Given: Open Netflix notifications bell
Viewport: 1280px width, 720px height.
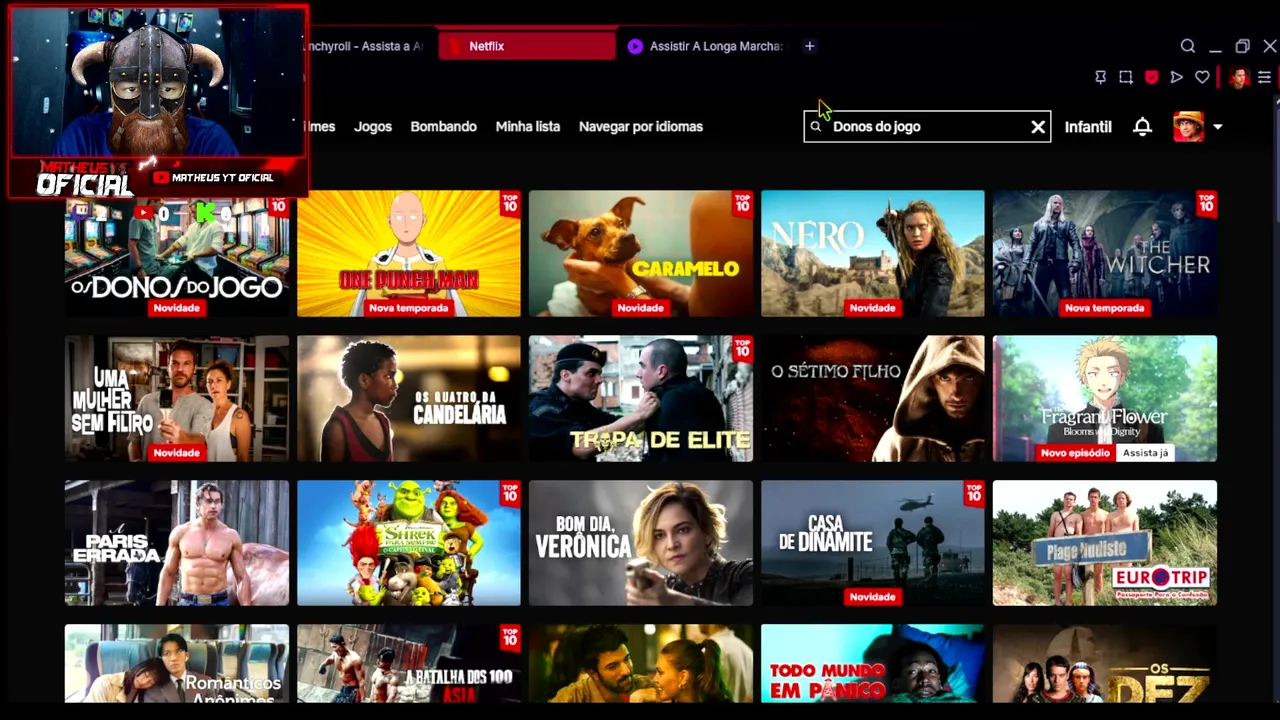Looking at the screenshot, I should pyautogui.click(x=1142, y=127).
